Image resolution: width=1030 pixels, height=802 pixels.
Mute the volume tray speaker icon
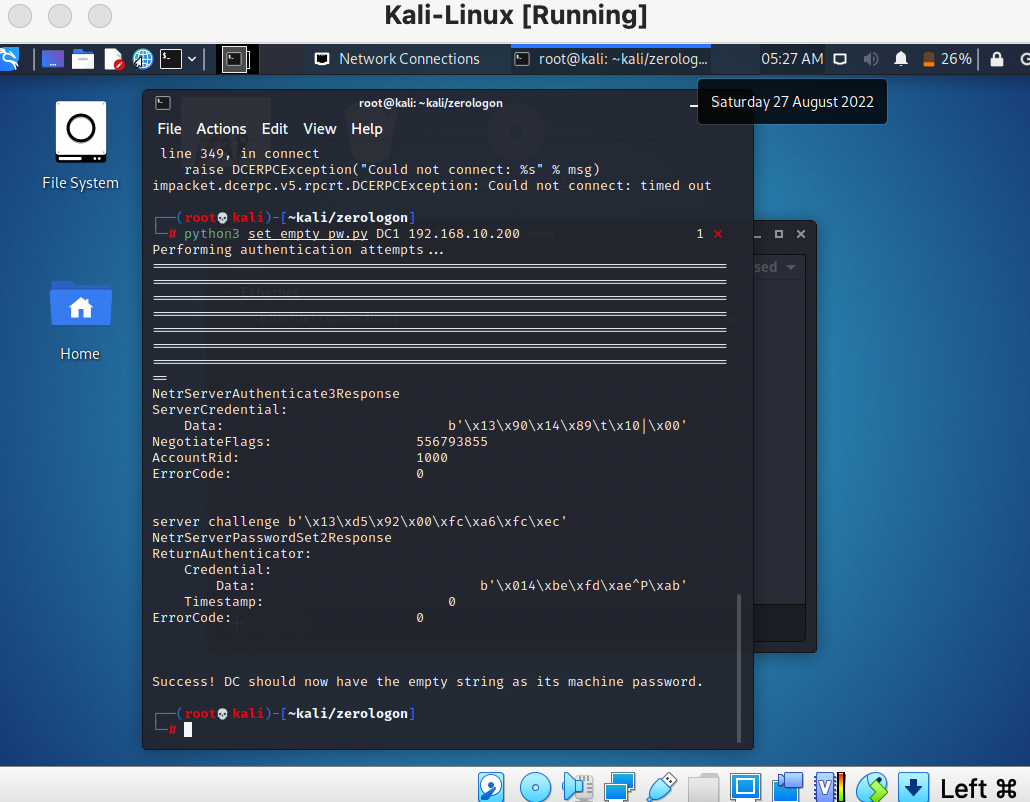tap(871, 59)
